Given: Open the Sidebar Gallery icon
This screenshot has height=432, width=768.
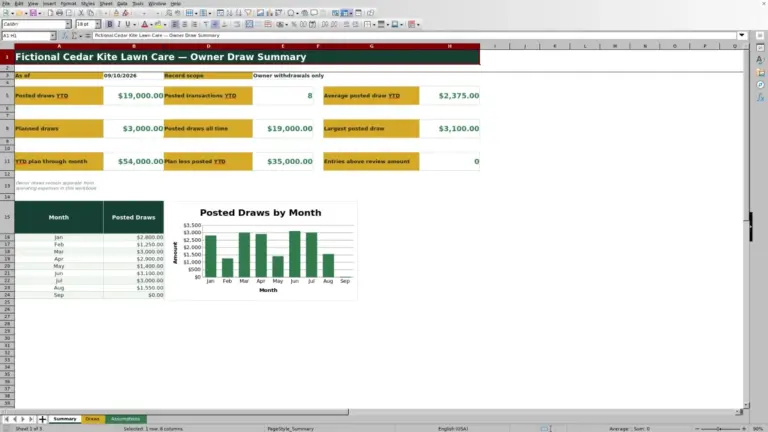Looking at the screenshot, I should coord(760,72).
